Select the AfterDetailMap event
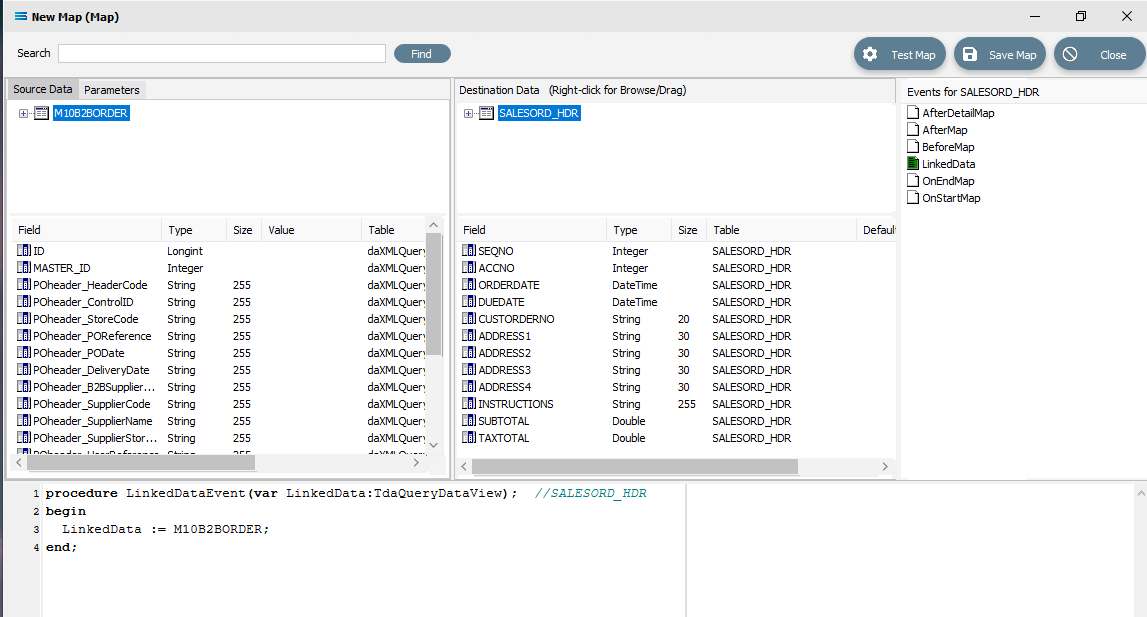Screen dimensions: 1147x617 pyautogui.click(x=958, y=113)
